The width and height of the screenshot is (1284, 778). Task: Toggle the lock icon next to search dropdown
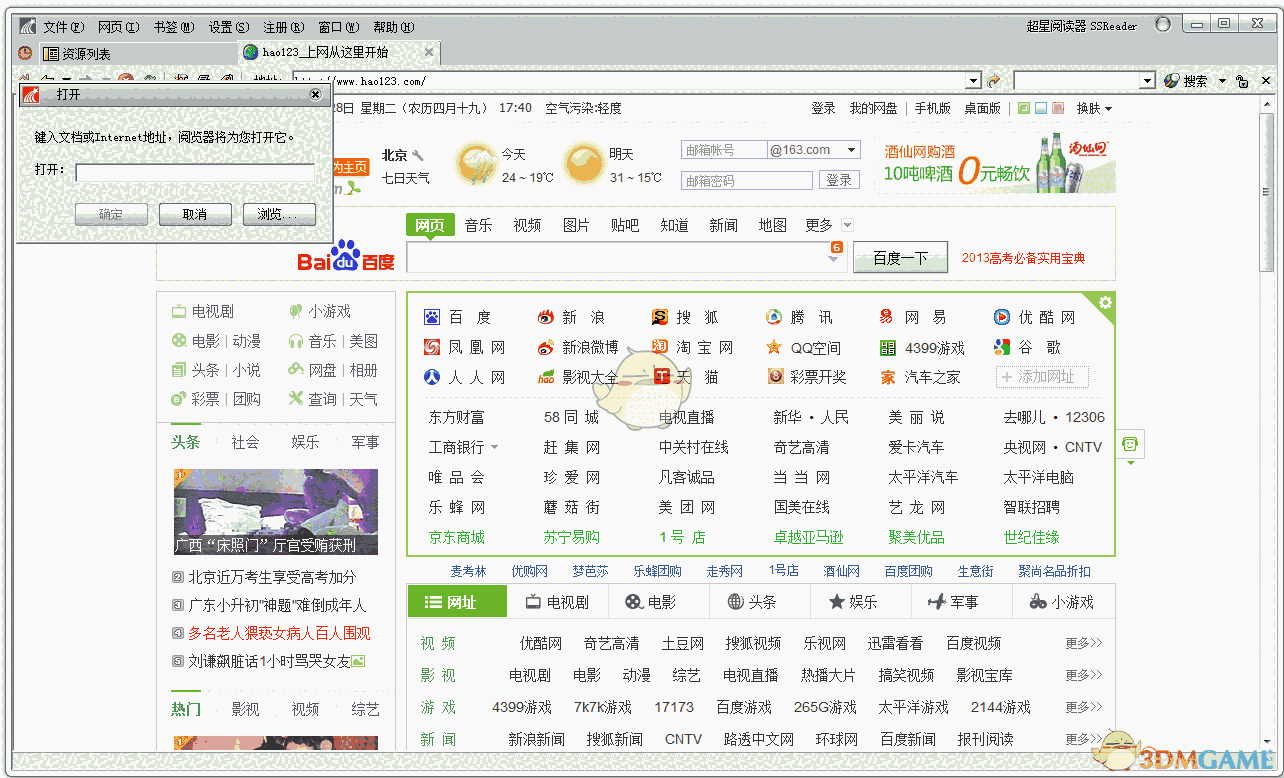pyautogui.click(x=1242, y=81)
